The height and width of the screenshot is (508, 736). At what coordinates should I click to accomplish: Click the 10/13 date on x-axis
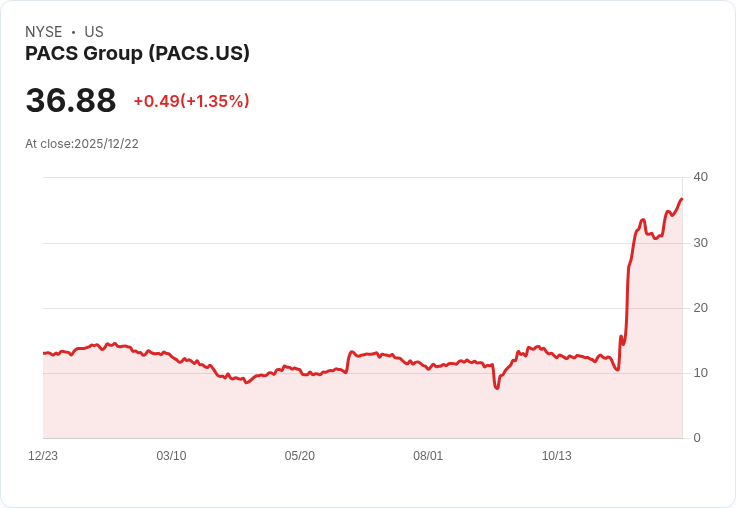tap(556, 456)
